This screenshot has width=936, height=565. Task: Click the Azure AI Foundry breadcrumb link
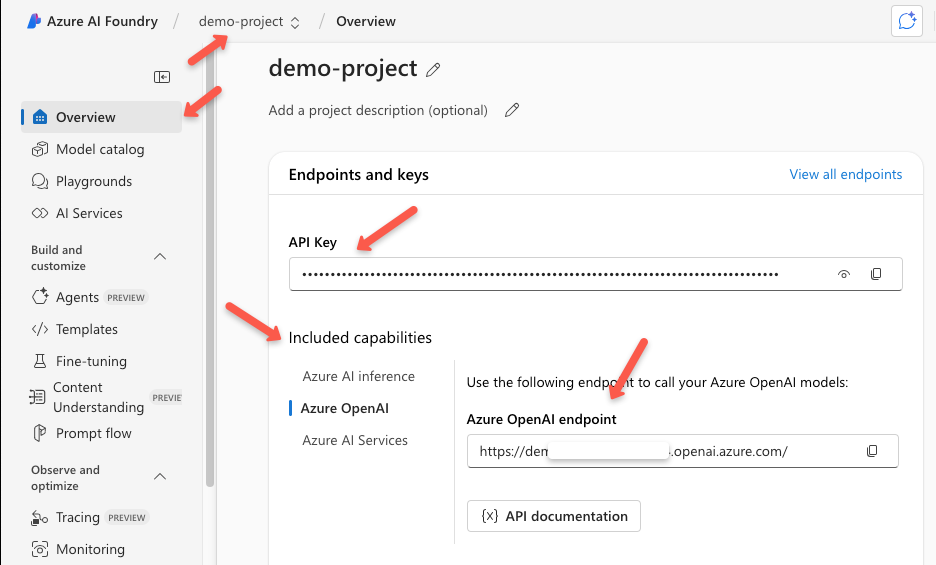pyautogui.click(x=102, y=22)
